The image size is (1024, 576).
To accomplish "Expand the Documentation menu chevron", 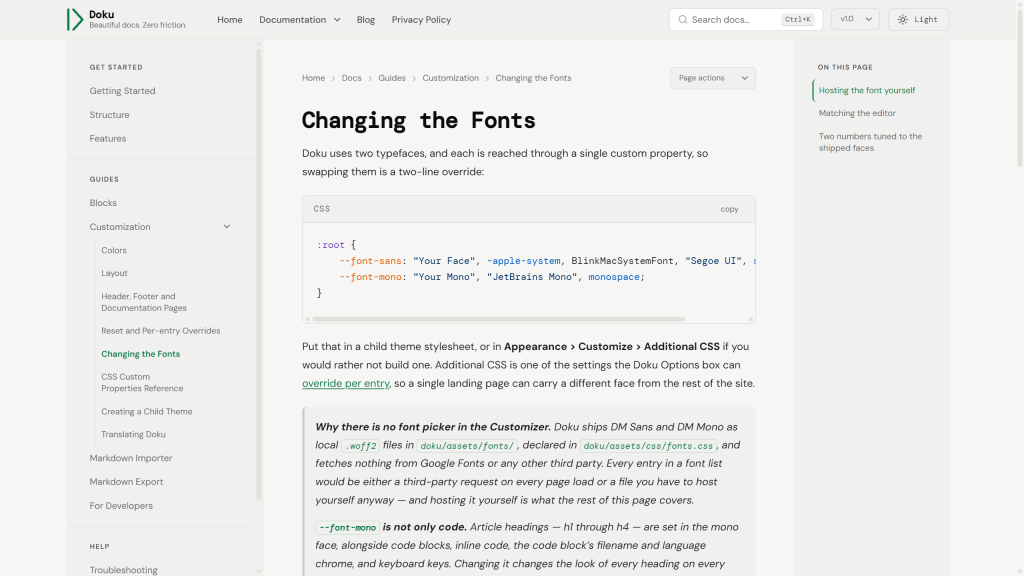I will pos(337,20).
